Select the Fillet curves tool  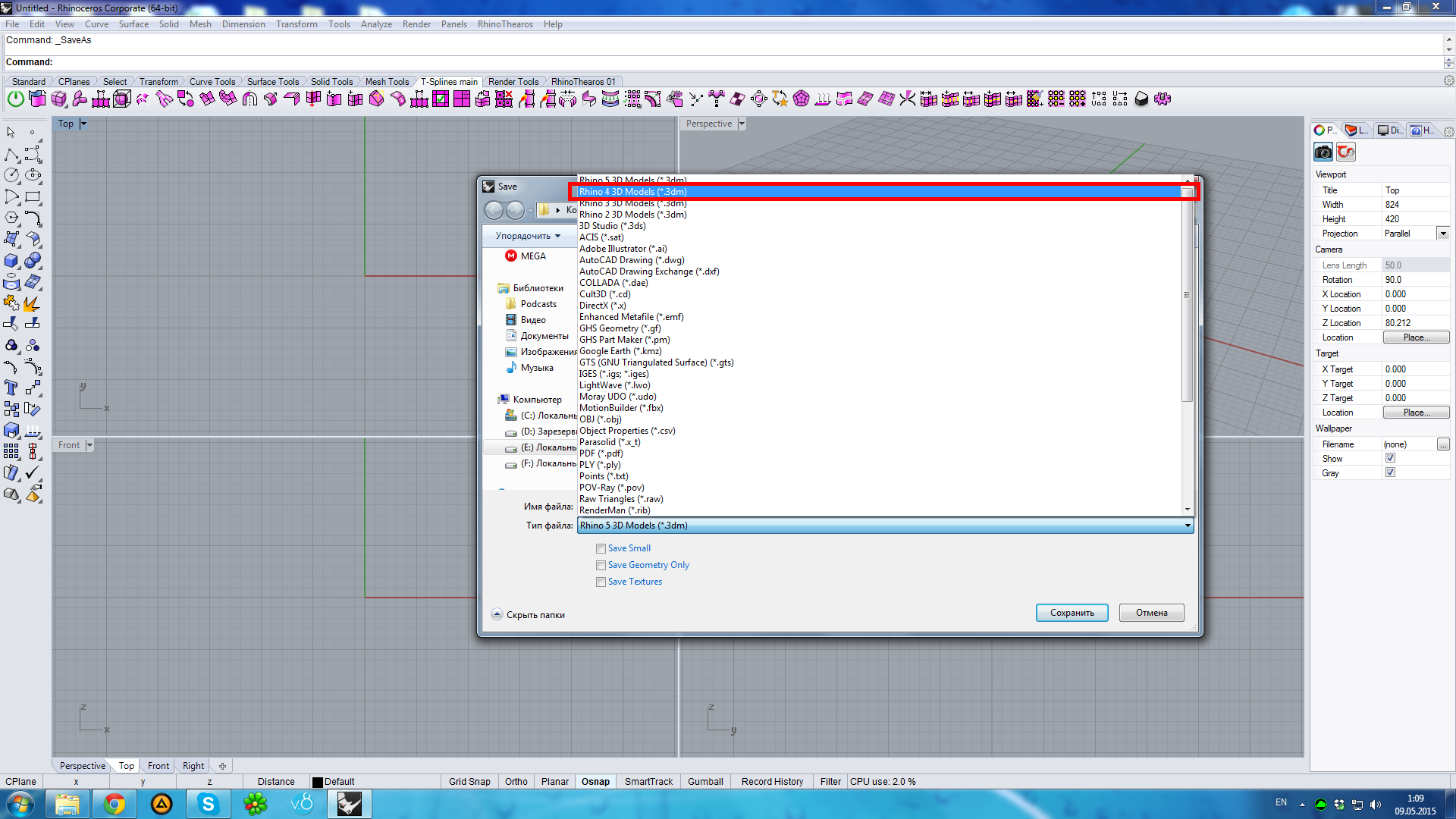click(33, 218)
